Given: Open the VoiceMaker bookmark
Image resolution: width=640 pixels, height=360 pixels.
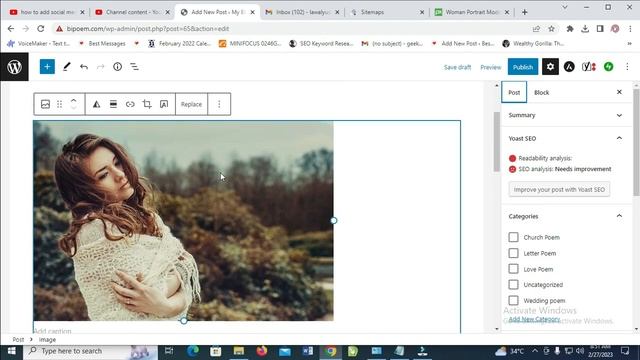Looking at the screenshot, I should point(38,43).
